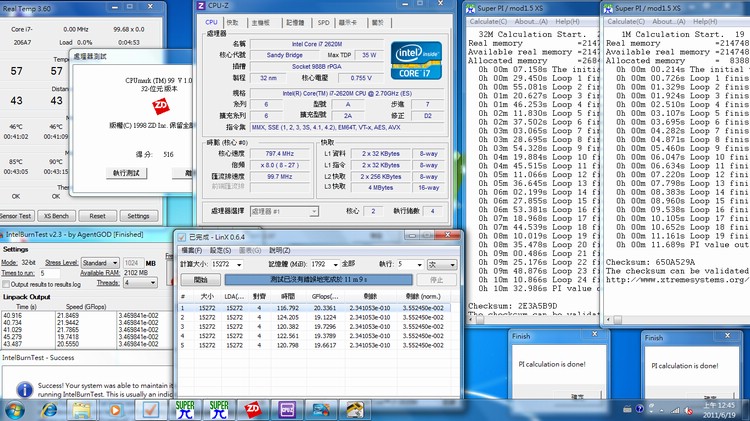Click the yellow tool icon in the taskbar
750x421 pixels.
[355, 410]
